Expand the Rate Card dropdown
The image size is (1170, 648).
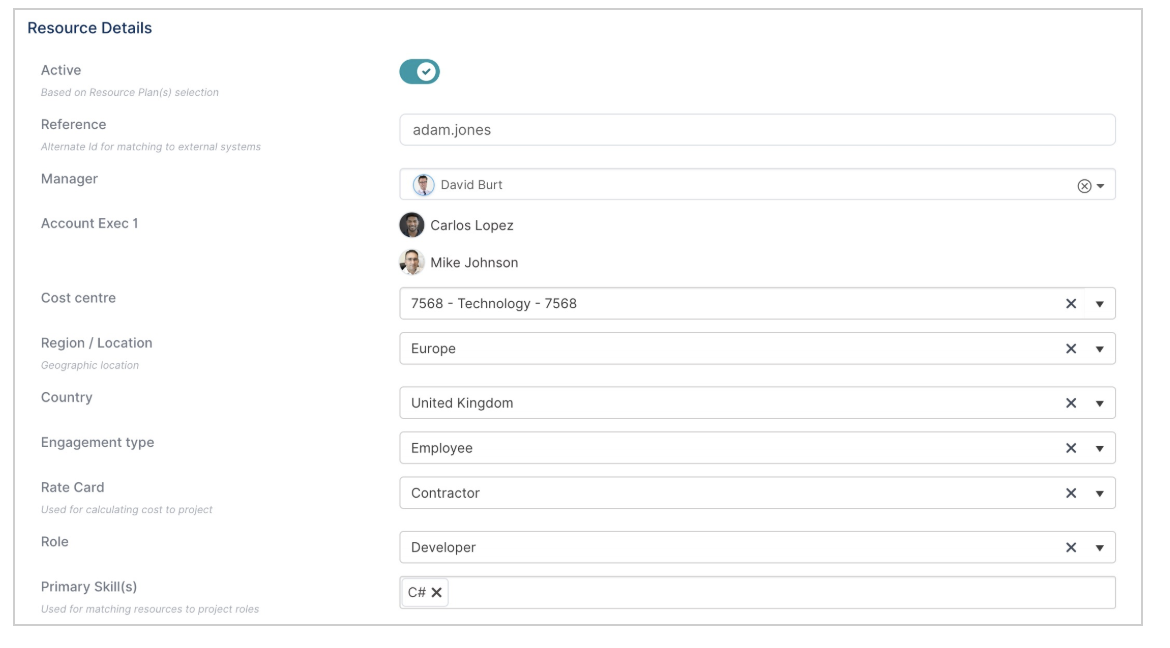click(1100, 493)
